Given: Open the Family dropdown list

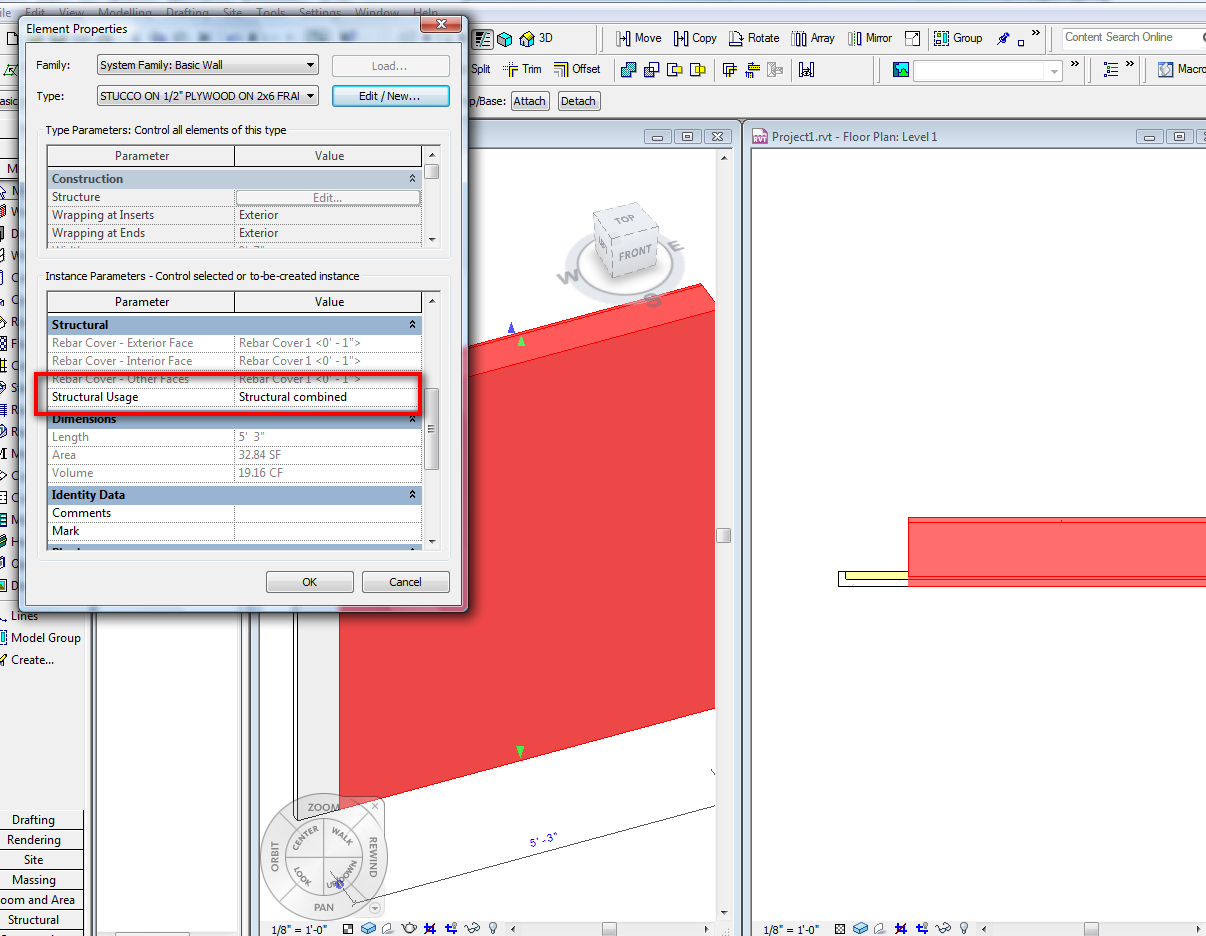Looking at the screenshot, I should 311,66.
